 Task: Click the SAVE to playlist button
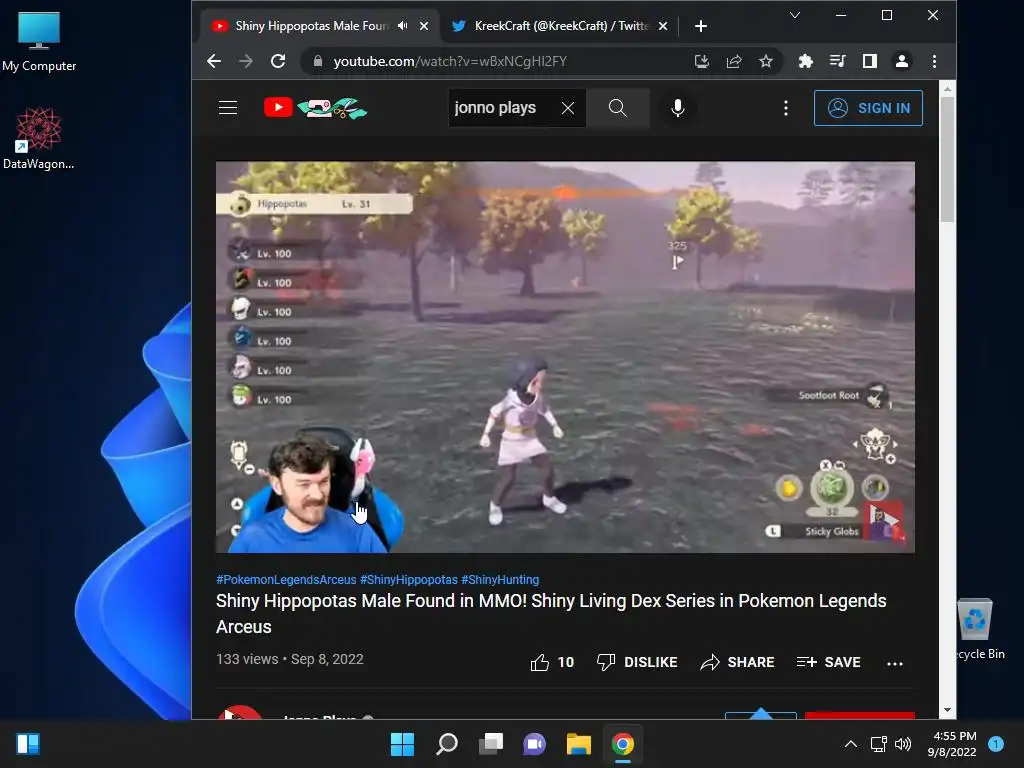click(829, 662)
